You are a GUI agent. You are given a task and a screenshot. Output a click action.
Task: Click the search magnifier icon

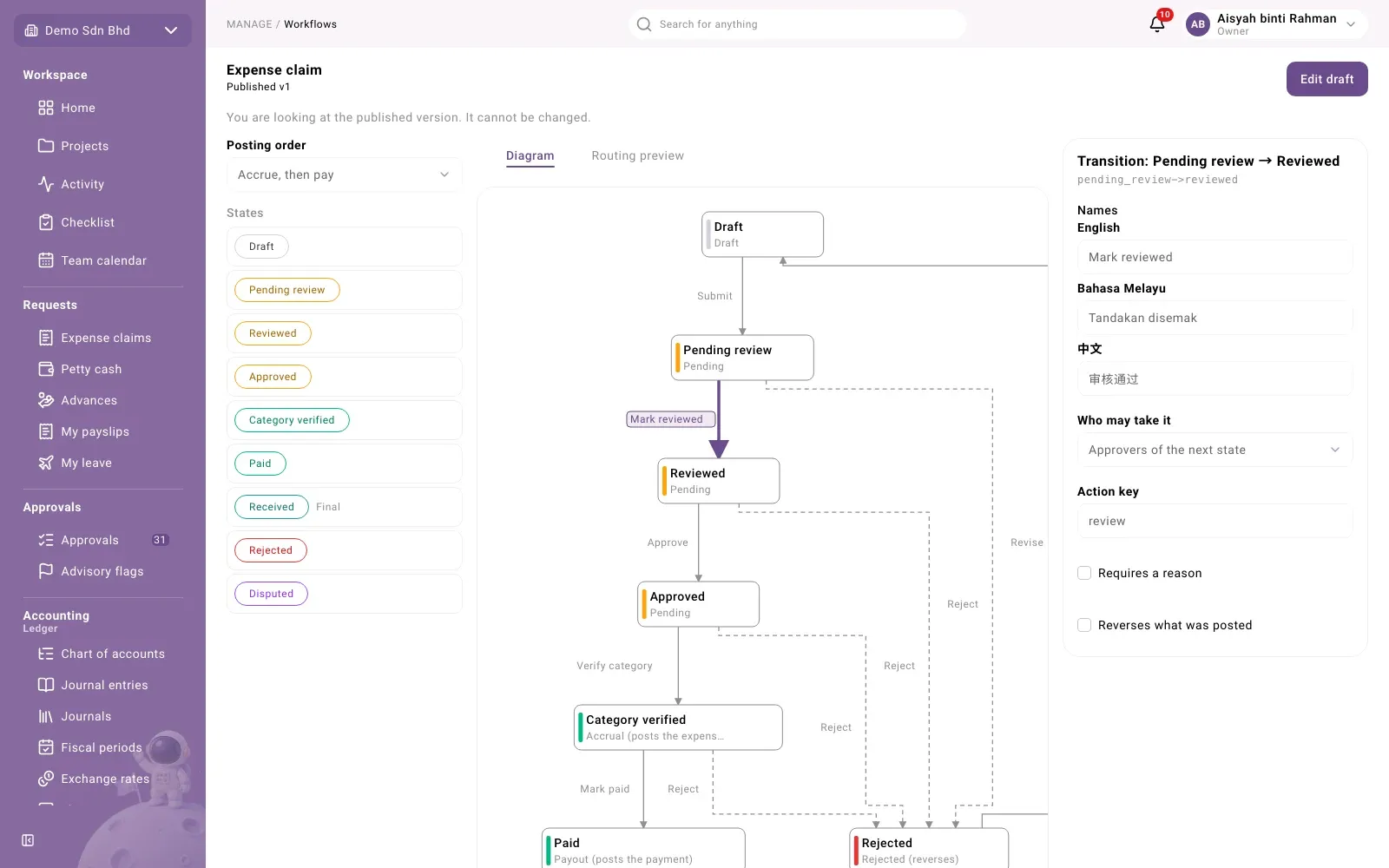point(644,24)
